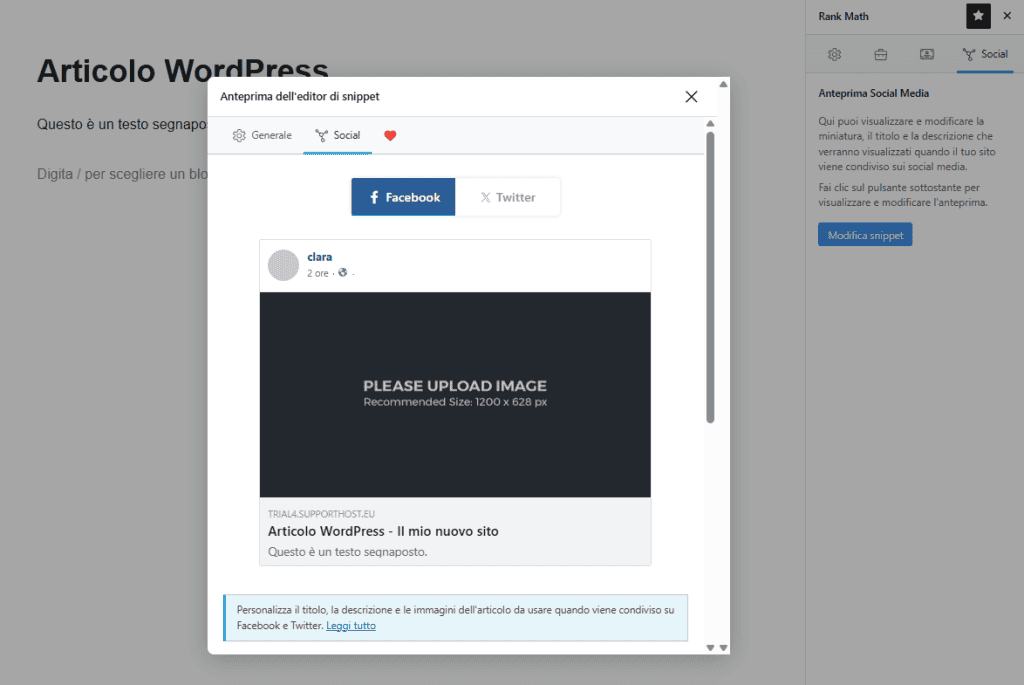The width and height of the screenshot is (1024, 685).
Task: Click the Rank Math star icon
Action: click(978, 16)
